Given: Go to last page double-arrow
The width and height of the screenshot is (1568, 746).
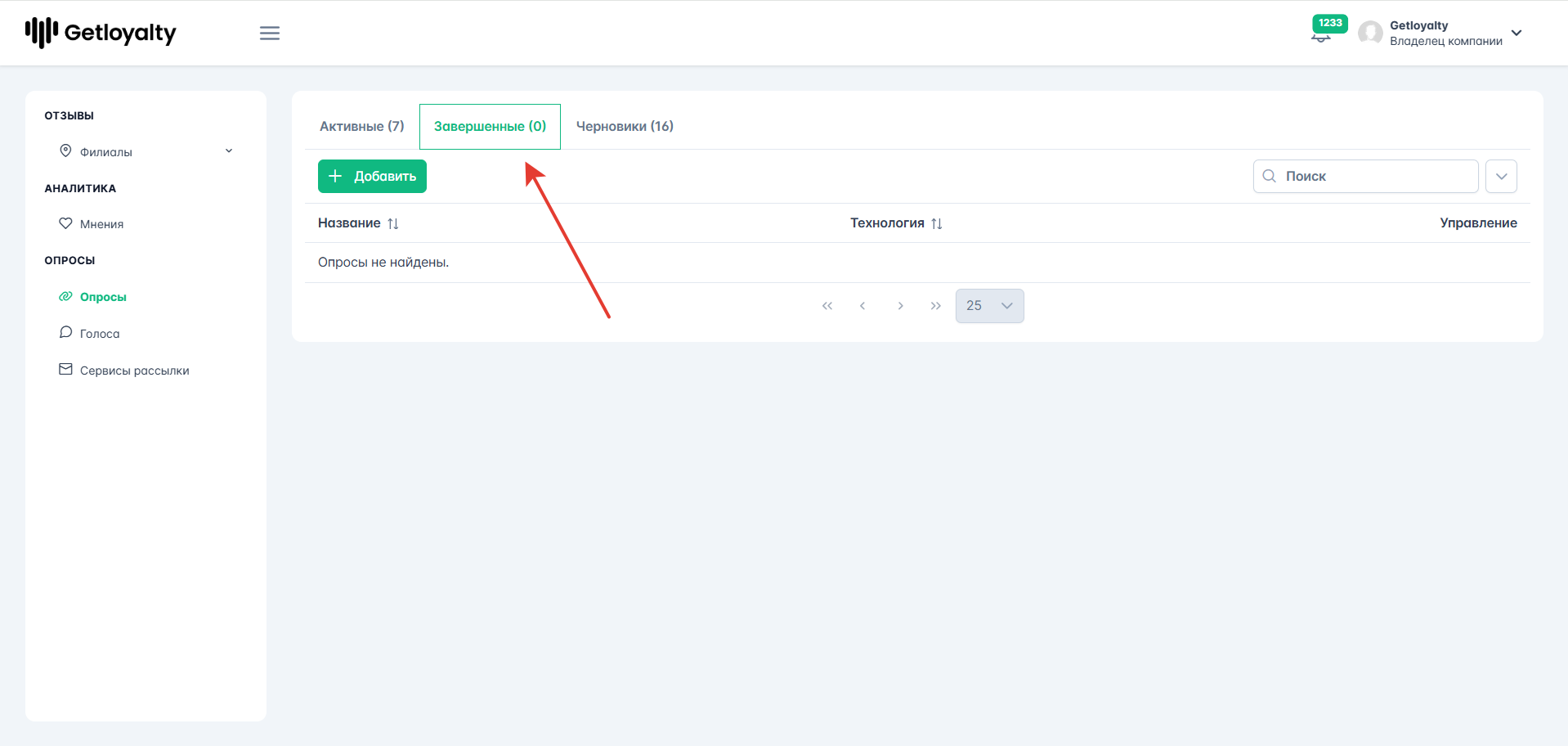Looking at the screenshot, I should point(936,306).
